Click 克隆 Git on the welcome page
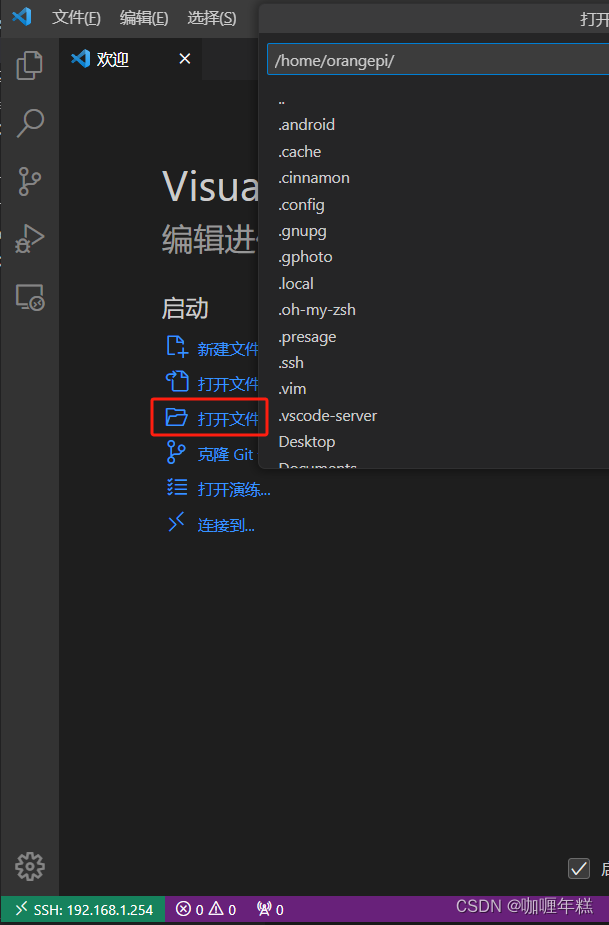Viewport: 609px width, 925px height. (x=227, y=453)
